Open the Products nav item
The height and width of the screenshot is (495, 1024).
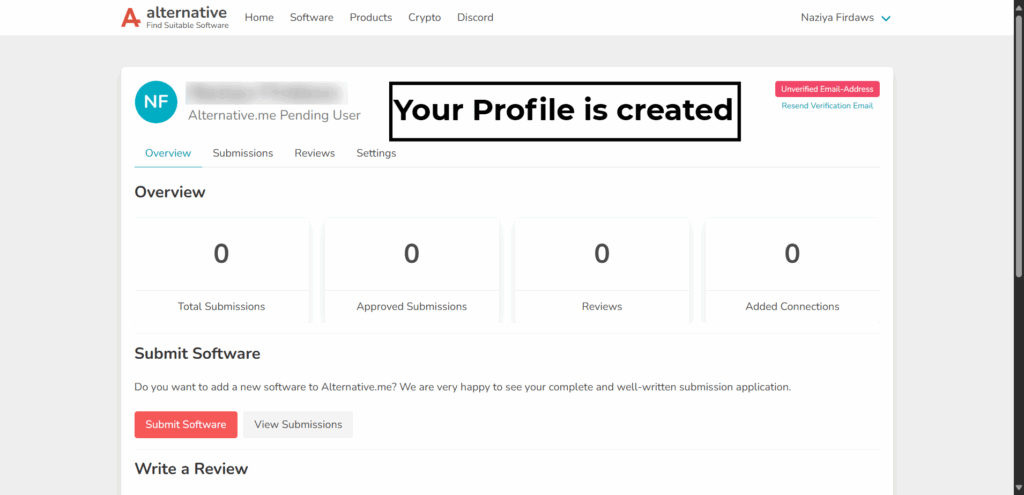[x=371, y=18]
